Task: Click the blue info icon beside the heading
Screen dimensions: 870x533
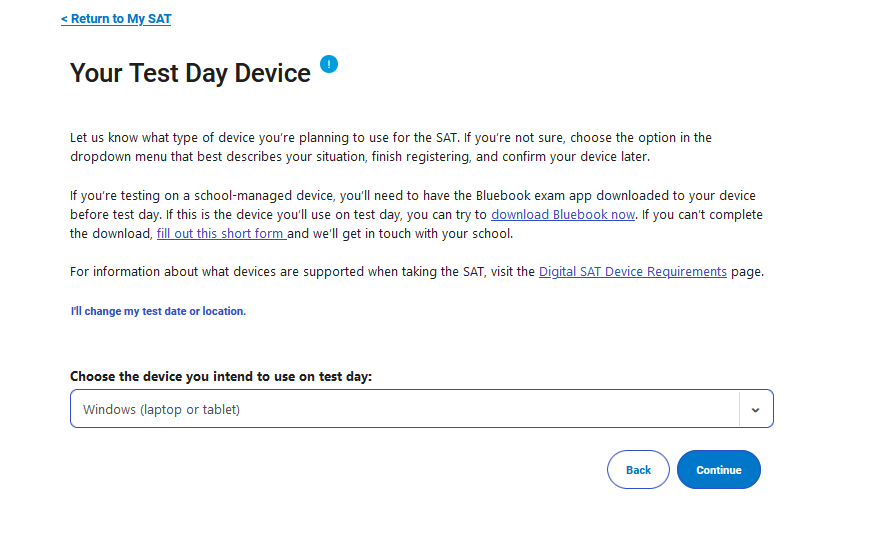Action: [x=329, y=65]
